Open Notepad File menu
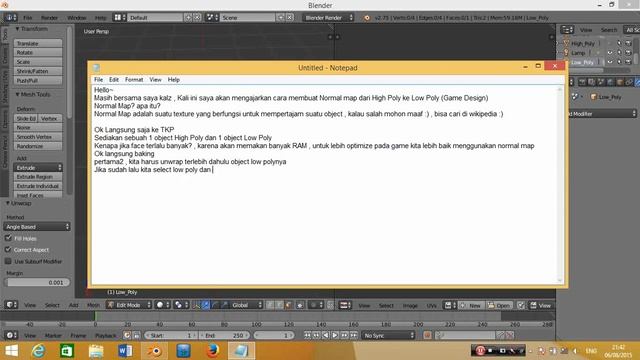 (98, 80)
